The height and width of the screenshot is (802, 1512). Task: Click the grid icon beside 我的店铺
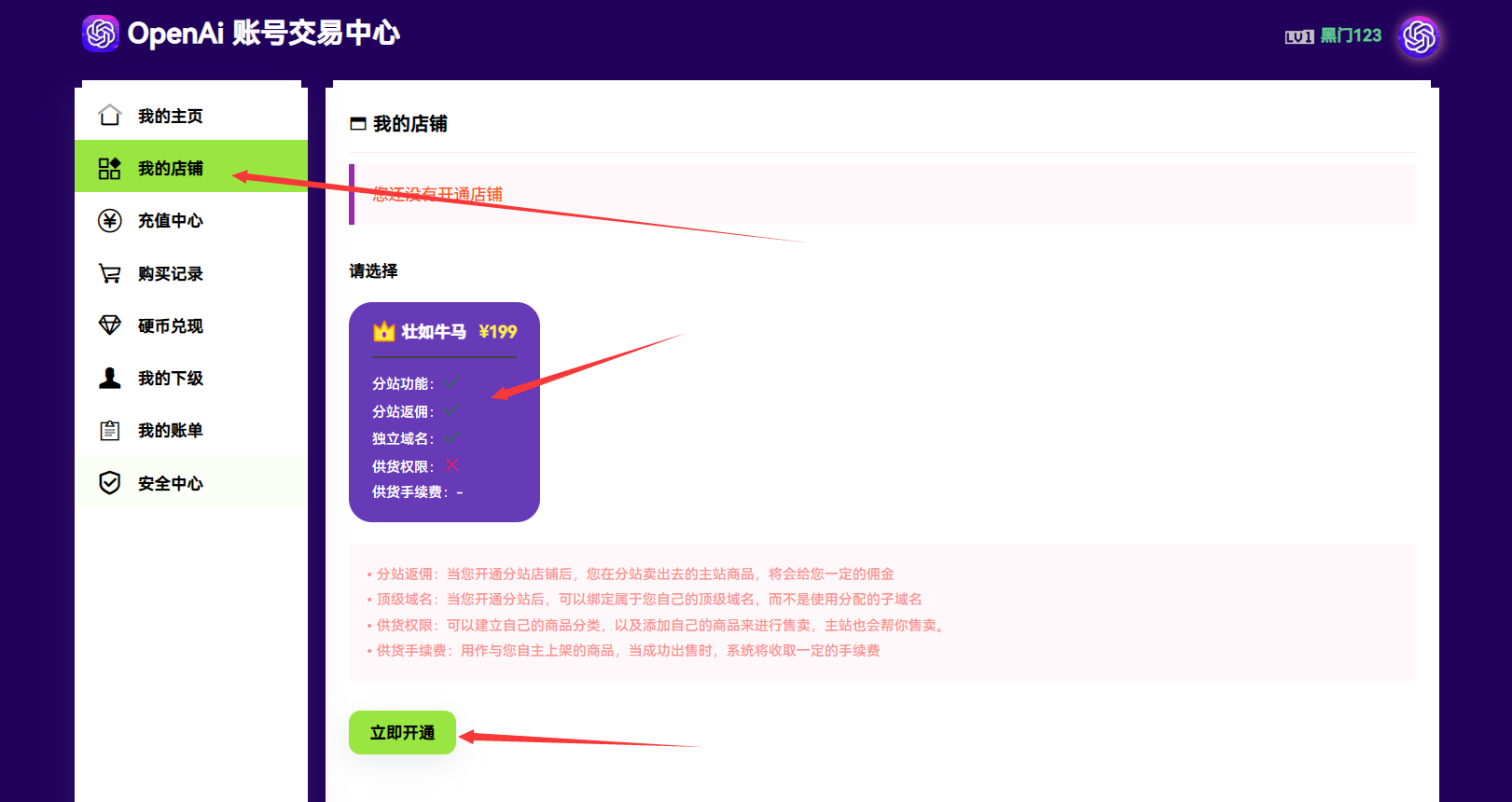coord(110,168)
